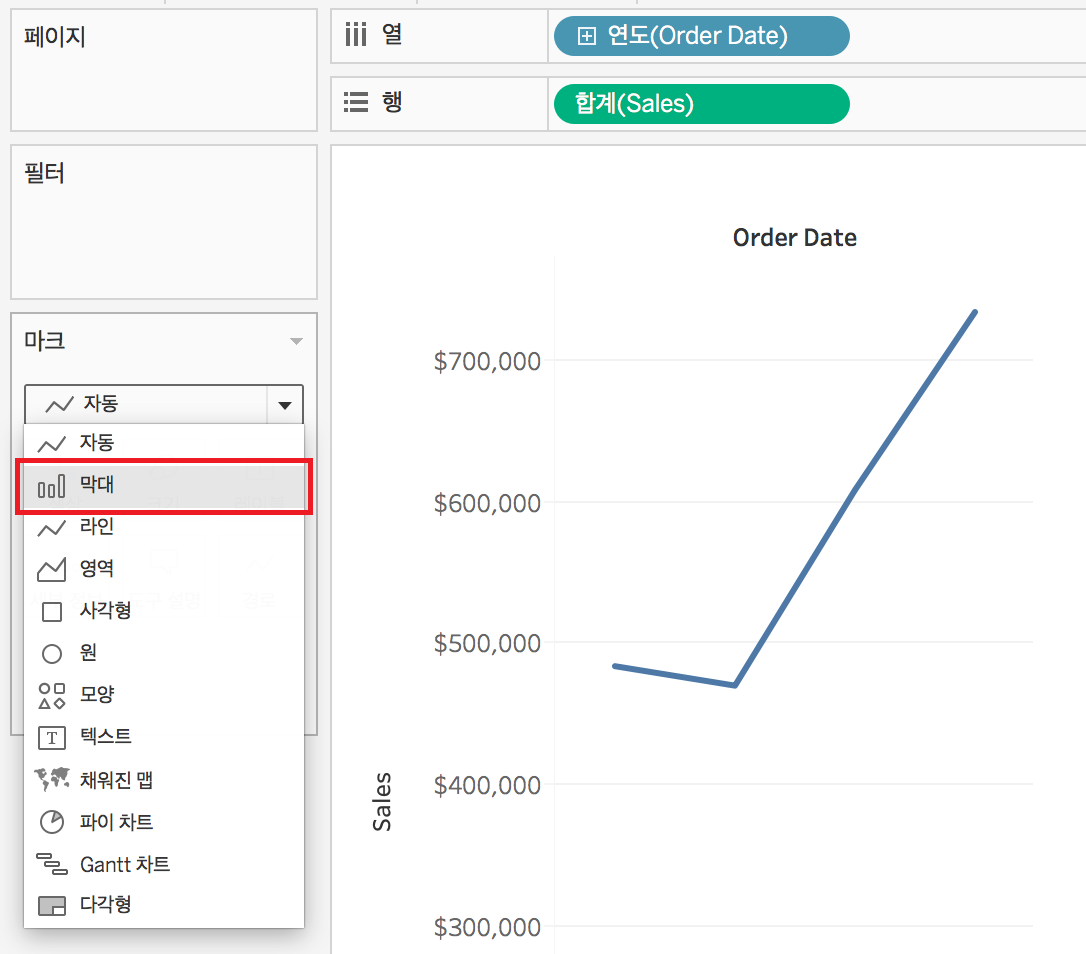Click the square icon beside 사각형
This screenshot has width=1086, height=954.
tap(52, 612)
